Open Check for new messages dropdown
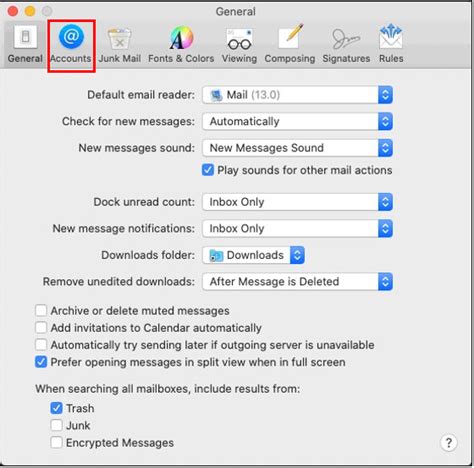 pos(297,121)
